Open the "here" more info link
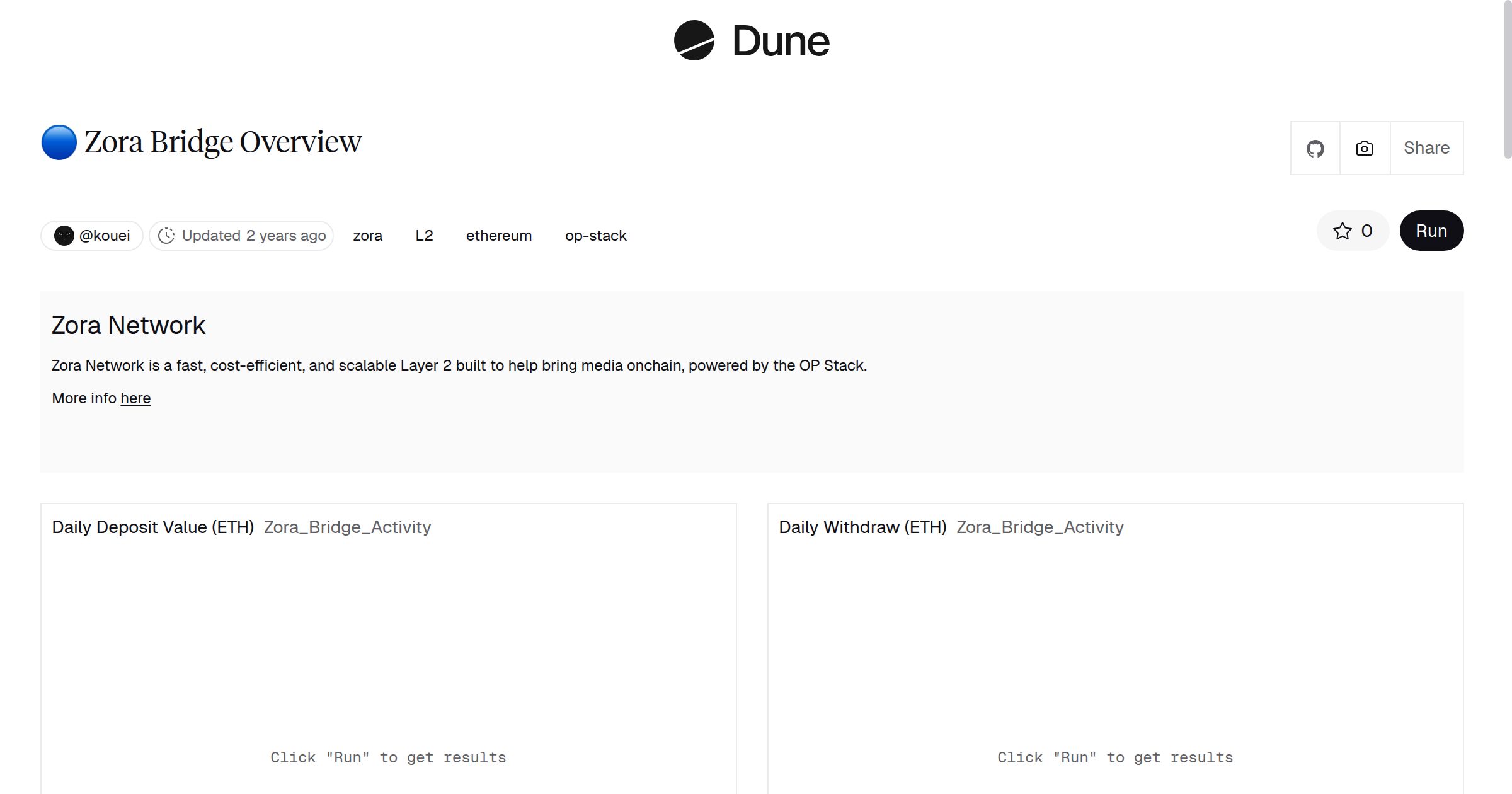The height and width of the screenshot is (794, 1512). tap(135, 398)
